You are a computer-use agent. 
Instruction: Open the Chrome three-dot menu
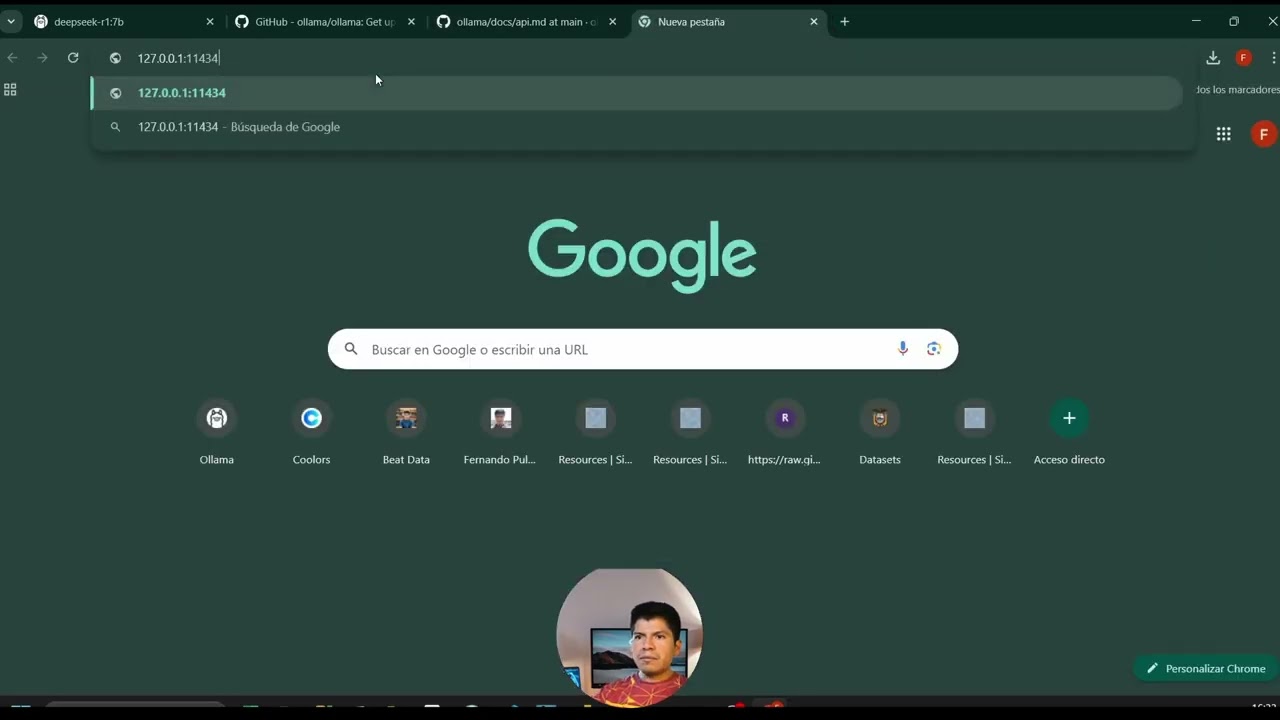1273,58
